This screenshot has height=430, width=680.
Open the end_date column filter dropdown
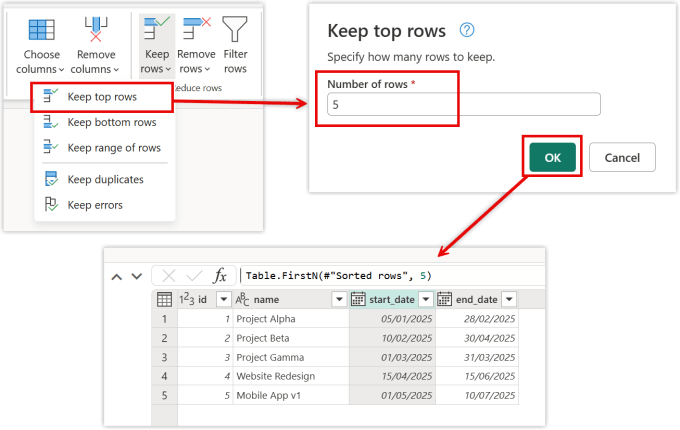[x=509, y=299]
